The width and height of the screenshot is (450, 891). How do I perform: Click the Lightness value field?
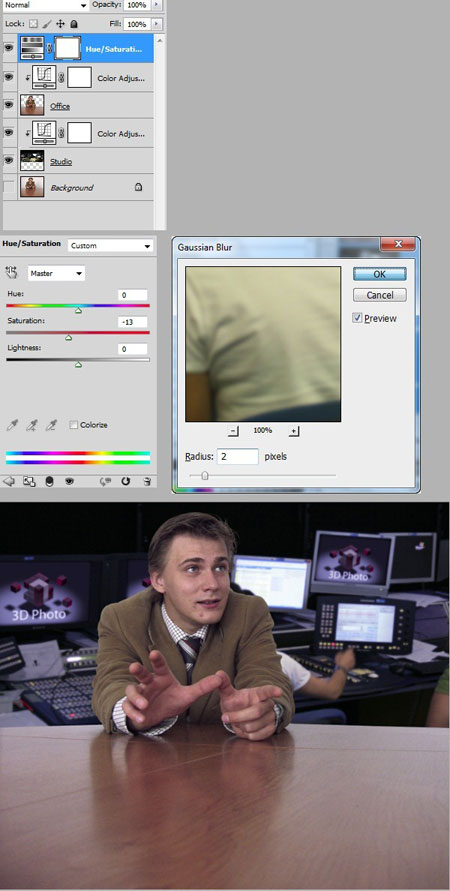(x=133, y=349)
